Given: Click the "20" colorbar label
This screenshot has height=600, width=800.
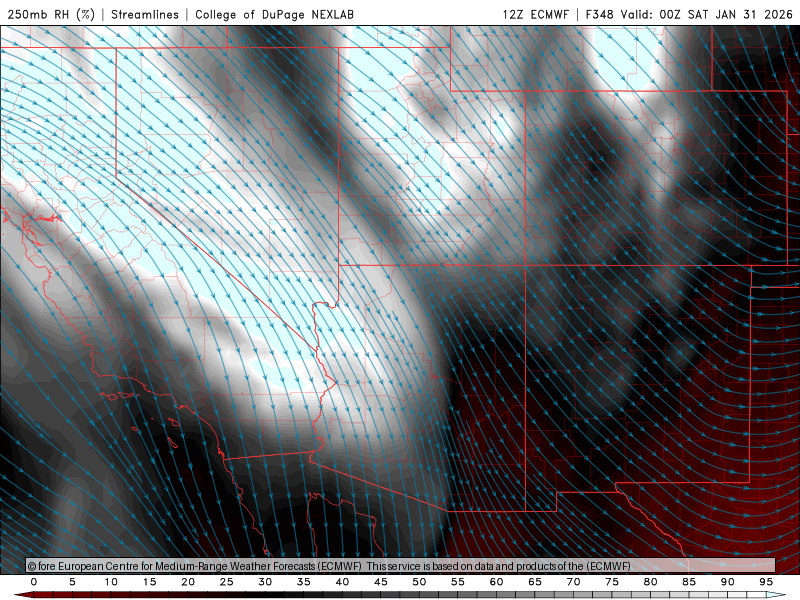Looking at the screenshot, I should pyautogui.click(x=188, y=582).
